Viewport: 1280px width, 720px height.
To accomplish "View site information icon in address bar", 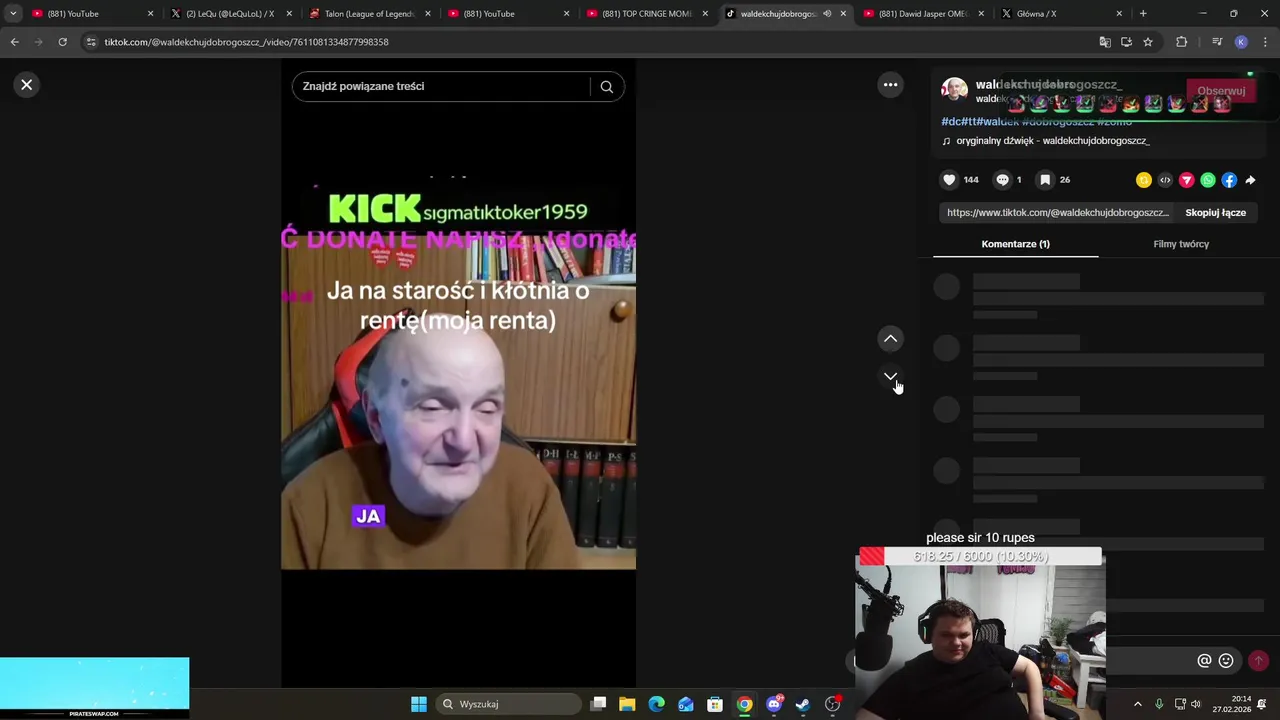I will point(91,42).
